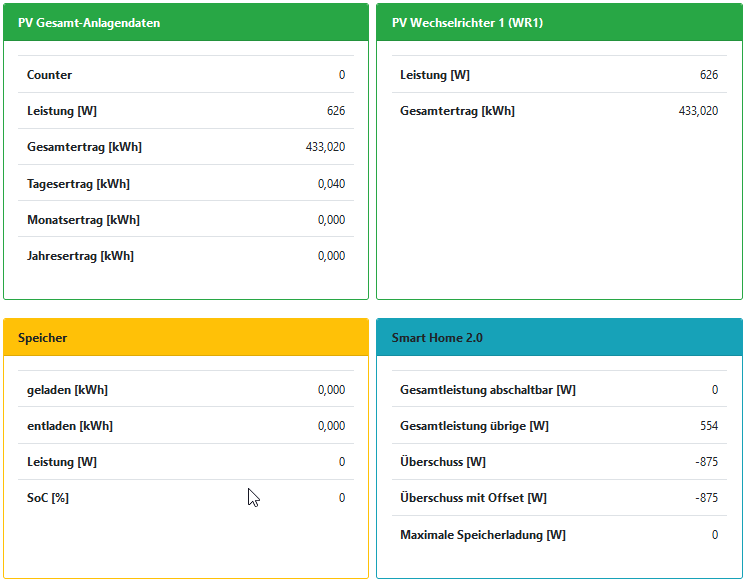Click Gesamtleistung abschaltbar [W] label
The height and width of the screenshot is (582, 746).
click(487, 390)
